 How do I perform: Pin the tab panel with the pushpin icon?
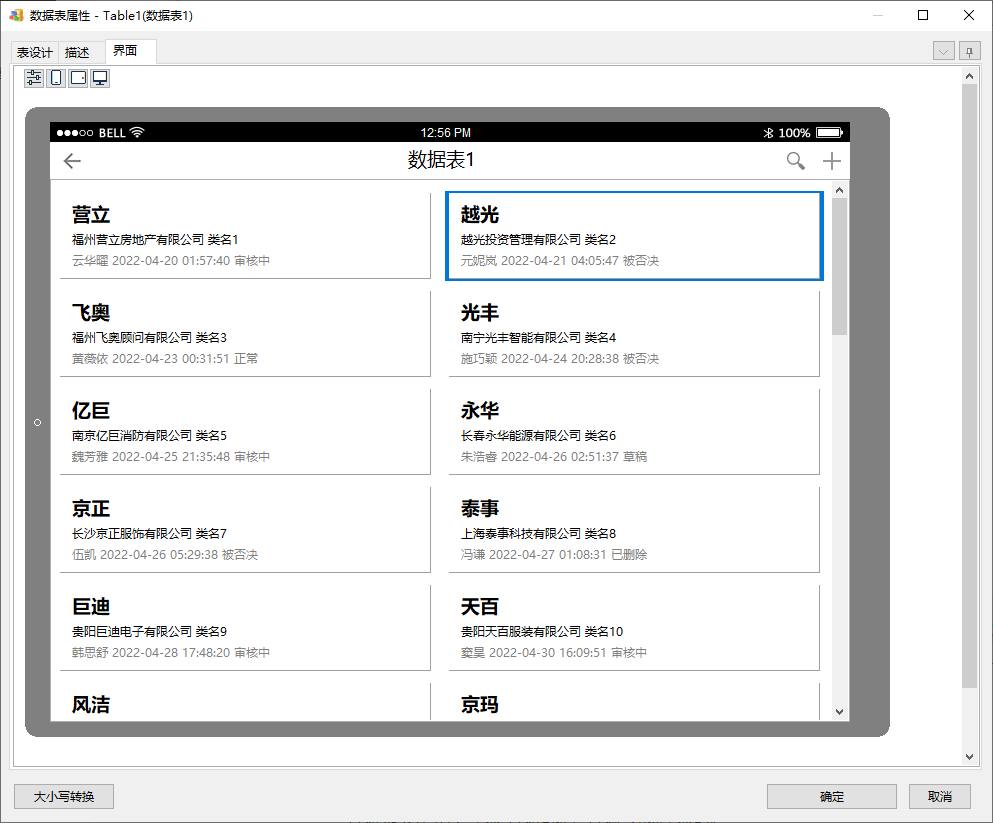tap(969, 52)
